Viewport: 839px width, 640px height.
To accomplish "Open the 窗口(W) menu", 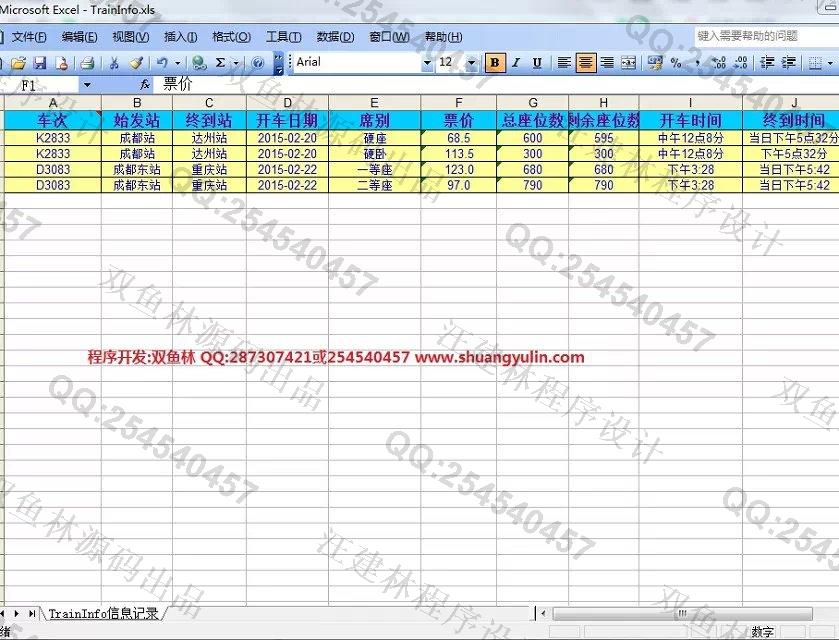I will coord(389,37).
